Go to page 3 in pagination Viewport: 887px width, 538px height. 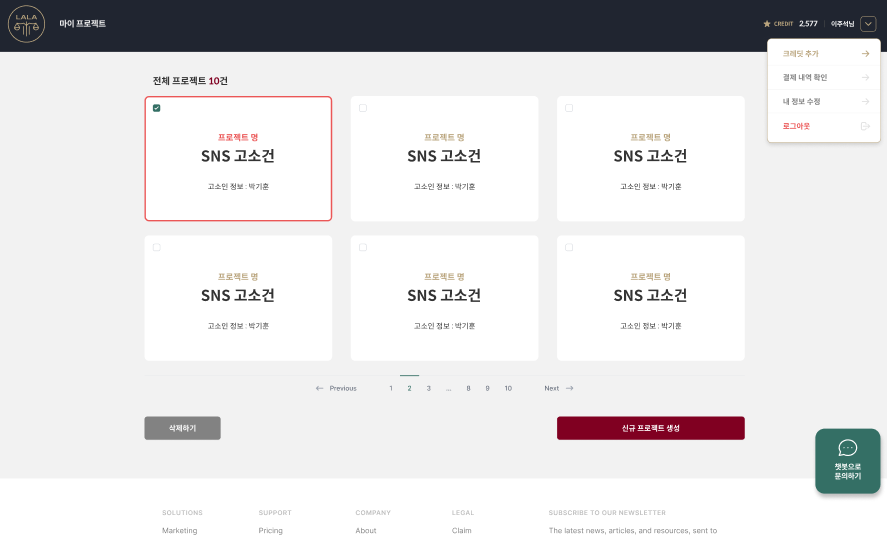click(x=428, y=388)
